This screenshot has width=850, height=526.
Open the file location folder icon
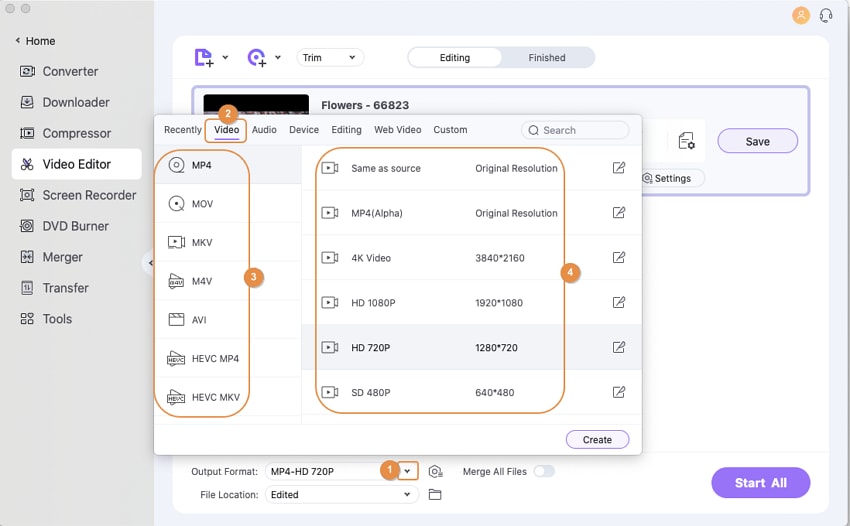435,494
